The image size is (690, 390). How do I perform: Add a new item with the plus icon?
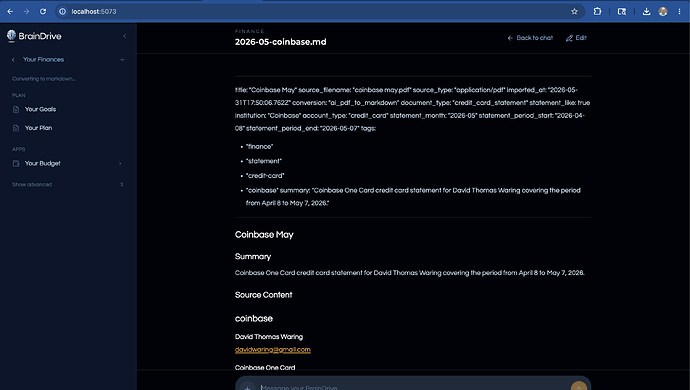pyautogui.click(x=122, y=59)
